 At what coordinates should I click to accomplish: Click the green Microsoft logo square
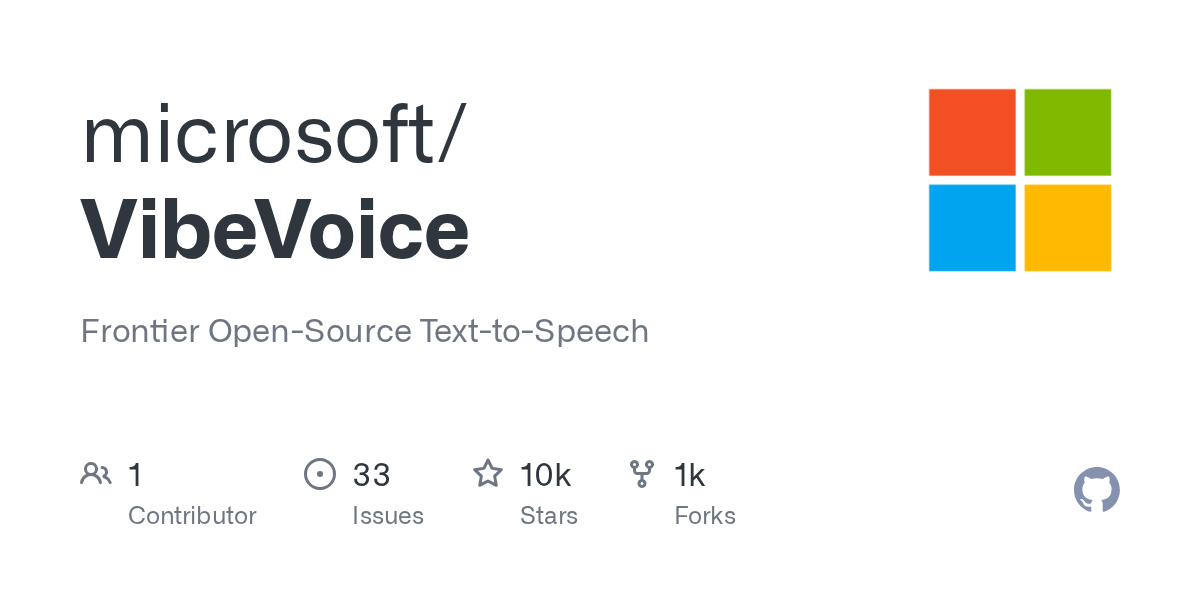click(x=1068, y=132)
